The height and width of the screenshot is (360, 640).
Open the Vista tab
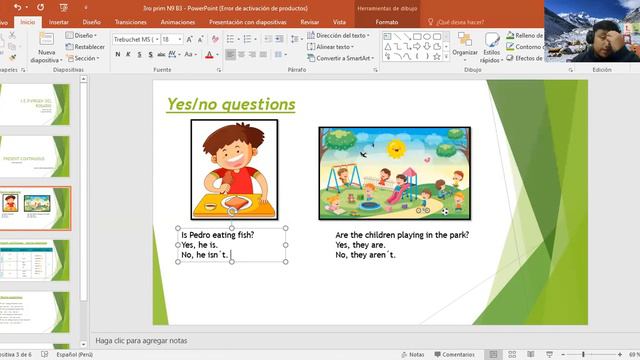coord(339,22)
